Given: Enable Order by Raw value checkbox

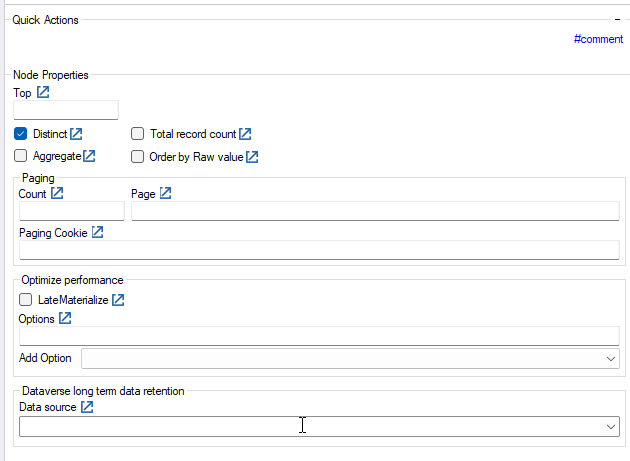Looking at the screenshot, I should tap(138, 157).
